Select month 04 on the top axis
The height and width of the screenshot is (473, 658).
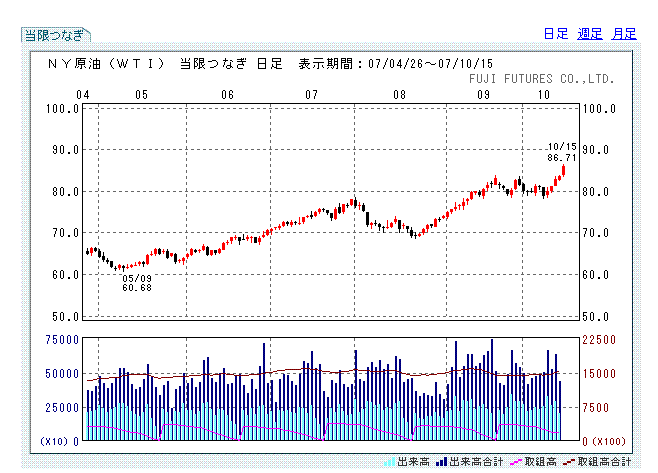click(86, 95)
